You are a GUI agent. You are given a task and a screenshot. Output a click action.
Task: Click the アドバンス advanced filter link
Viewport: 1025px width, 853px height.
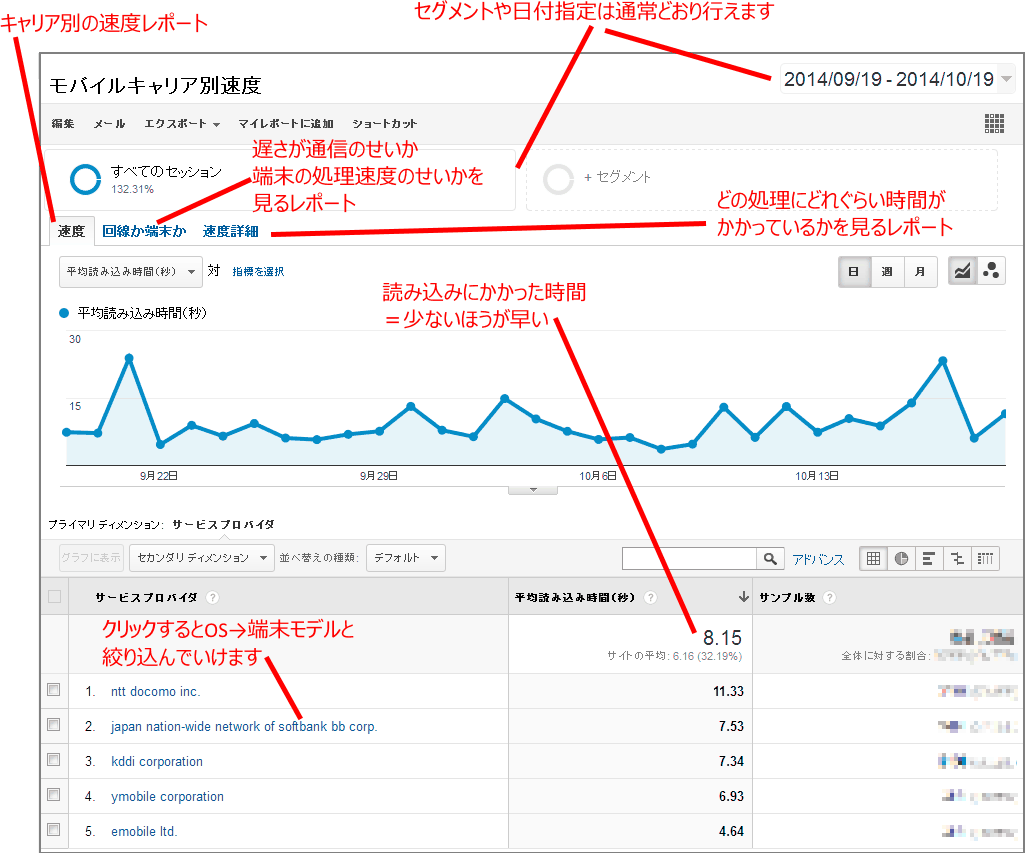coord(818,559)
